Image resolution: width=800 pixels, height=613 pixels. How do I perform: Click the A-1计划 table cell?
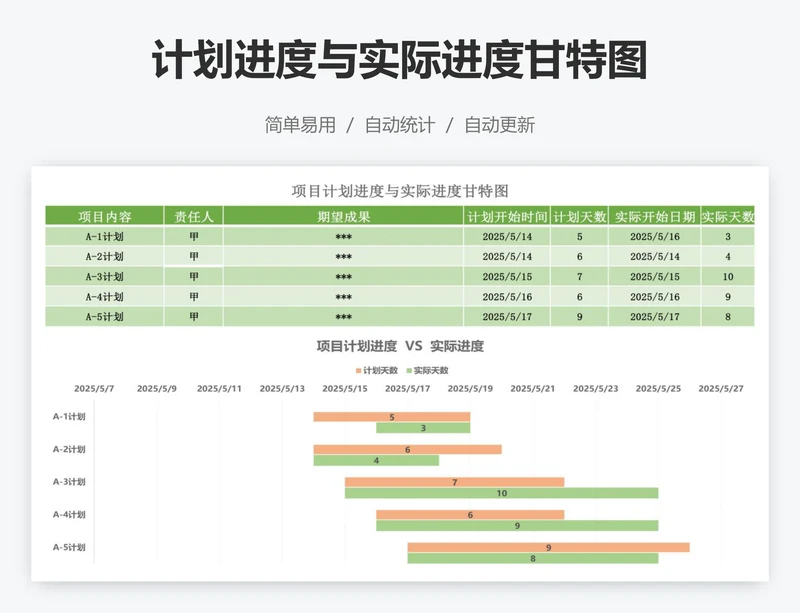pyautogui.click(x=105, y=236)
